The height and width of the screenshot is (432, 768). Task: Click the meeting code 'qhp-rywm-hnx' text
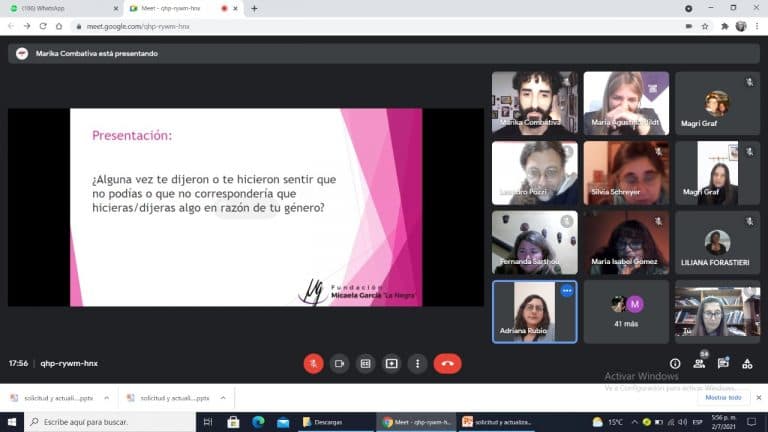click(69, 363)
